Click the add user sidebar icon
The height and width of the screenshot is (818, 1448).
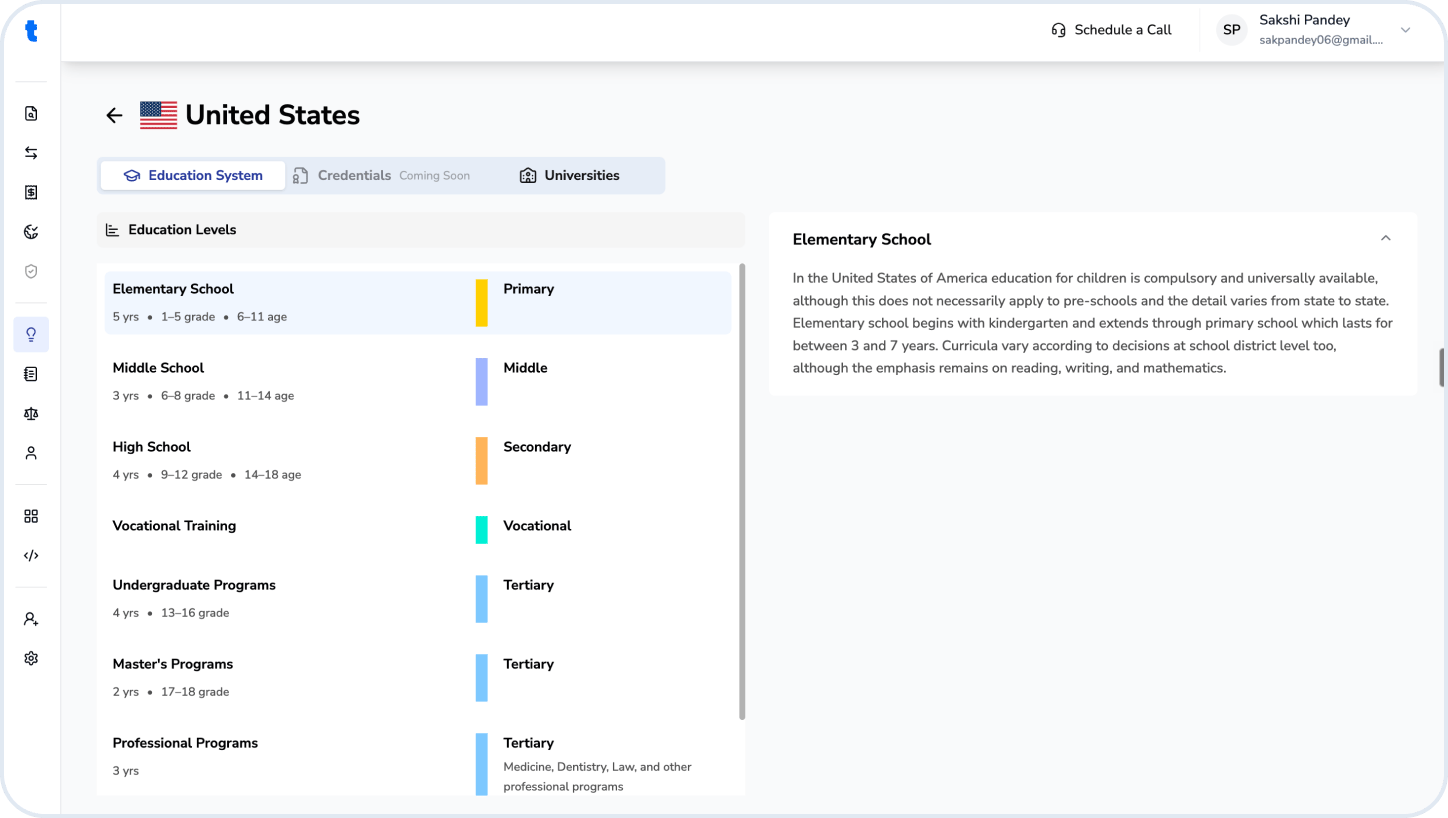pyautogui.click(x=31, y=619)
